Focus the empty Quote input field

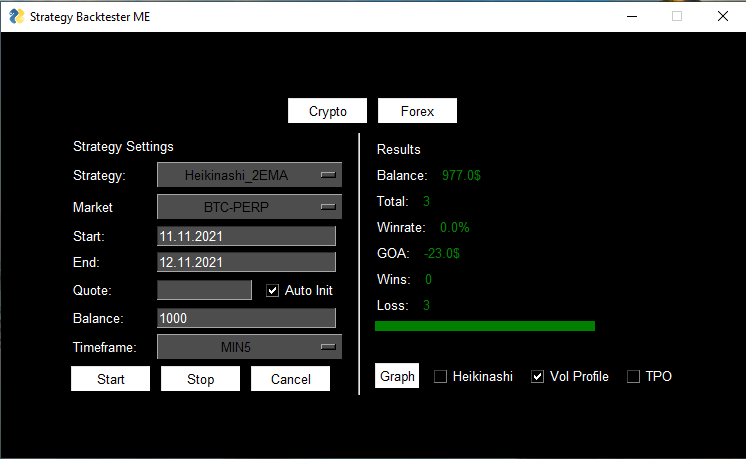point(204,290)
